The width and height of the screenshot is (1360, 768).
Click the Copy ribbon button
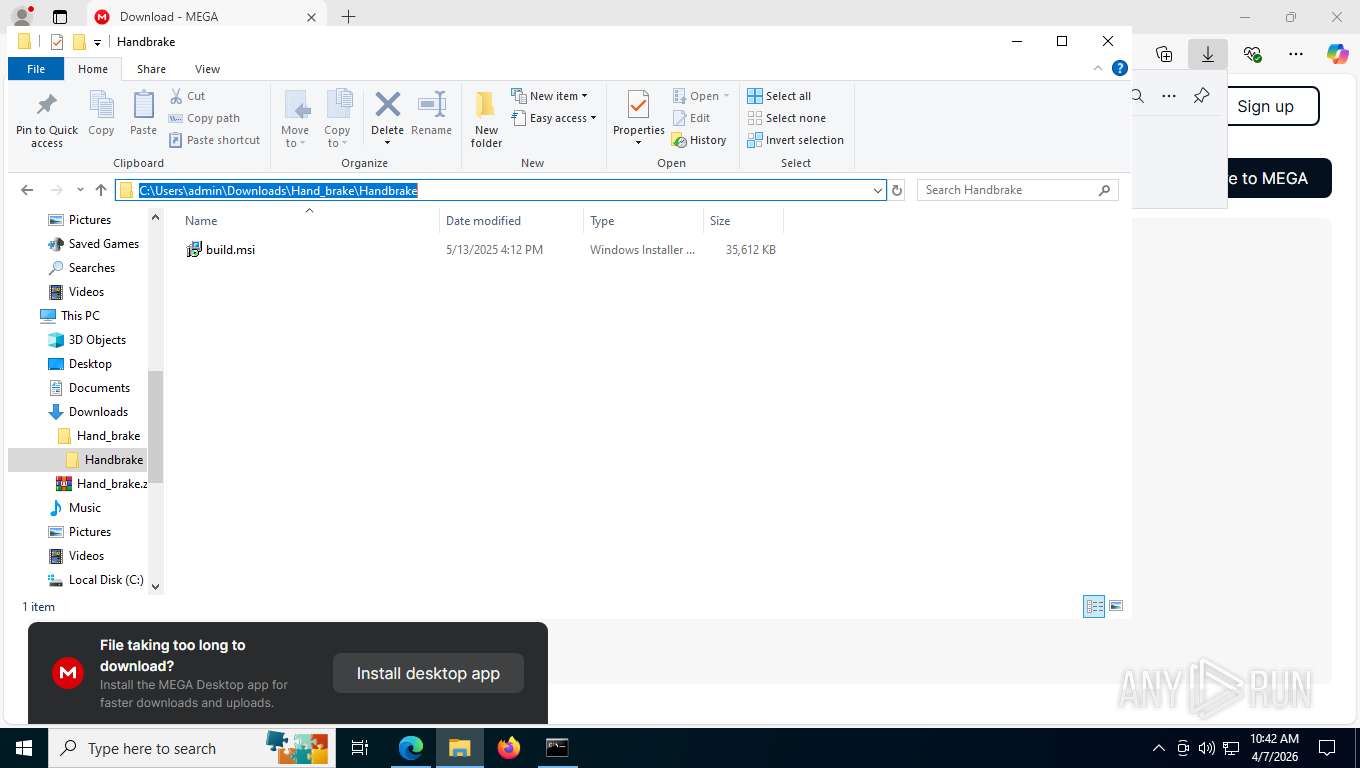click(101, 113)
